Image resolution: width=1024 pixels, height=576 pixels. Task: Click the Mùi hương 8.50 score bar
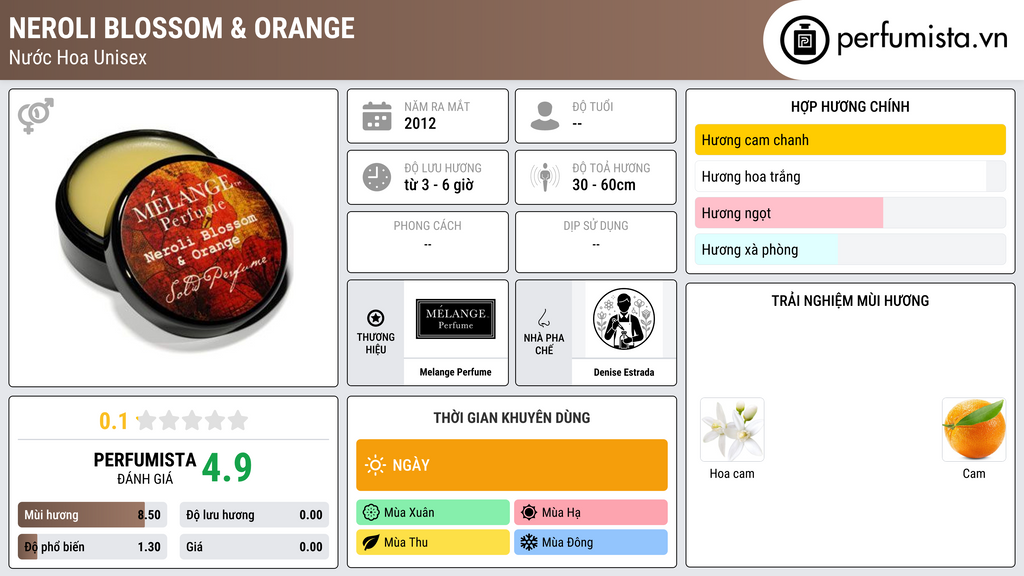coord(93,515)
